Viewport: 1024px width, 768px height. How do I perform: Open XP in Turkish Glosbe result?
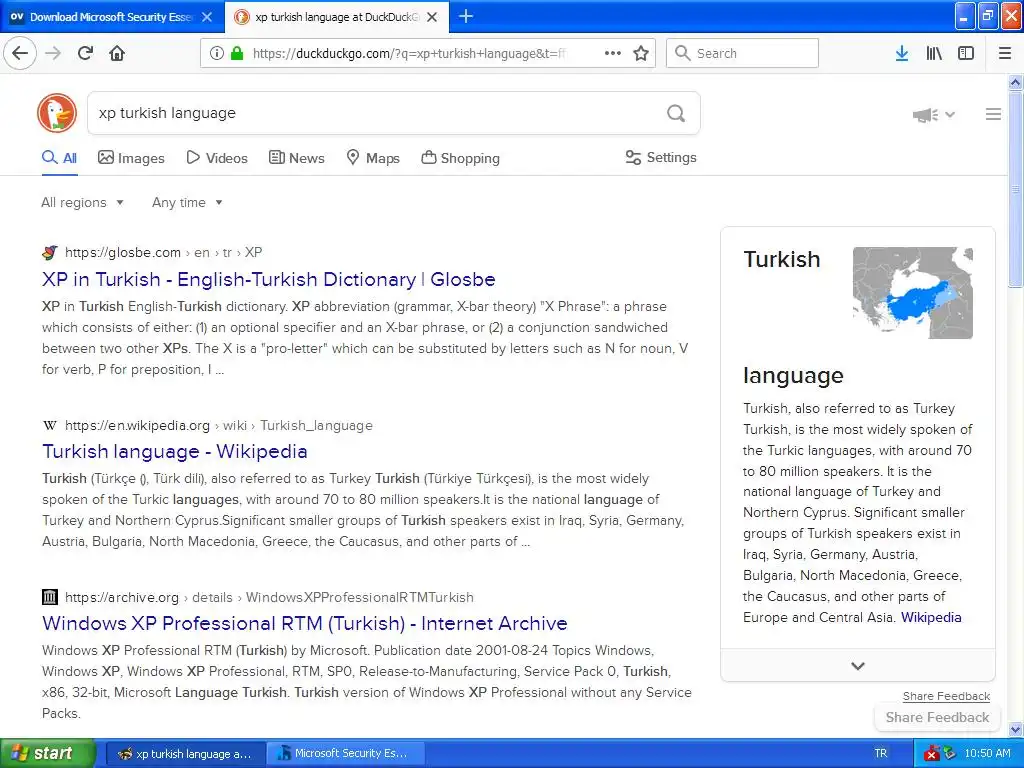268,280
